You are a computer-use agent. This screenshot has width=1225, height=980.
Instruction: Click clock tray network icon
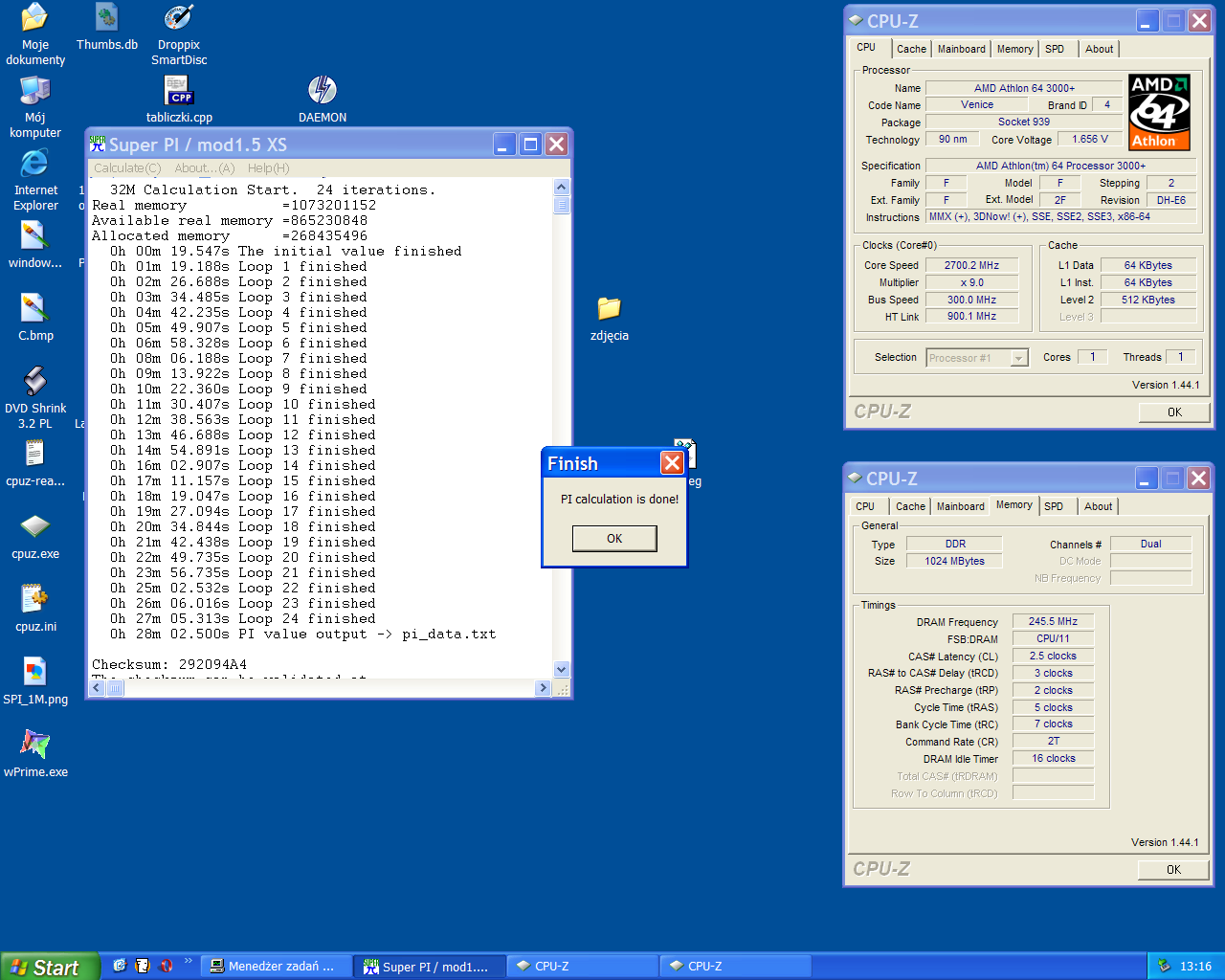(1164, 966)
